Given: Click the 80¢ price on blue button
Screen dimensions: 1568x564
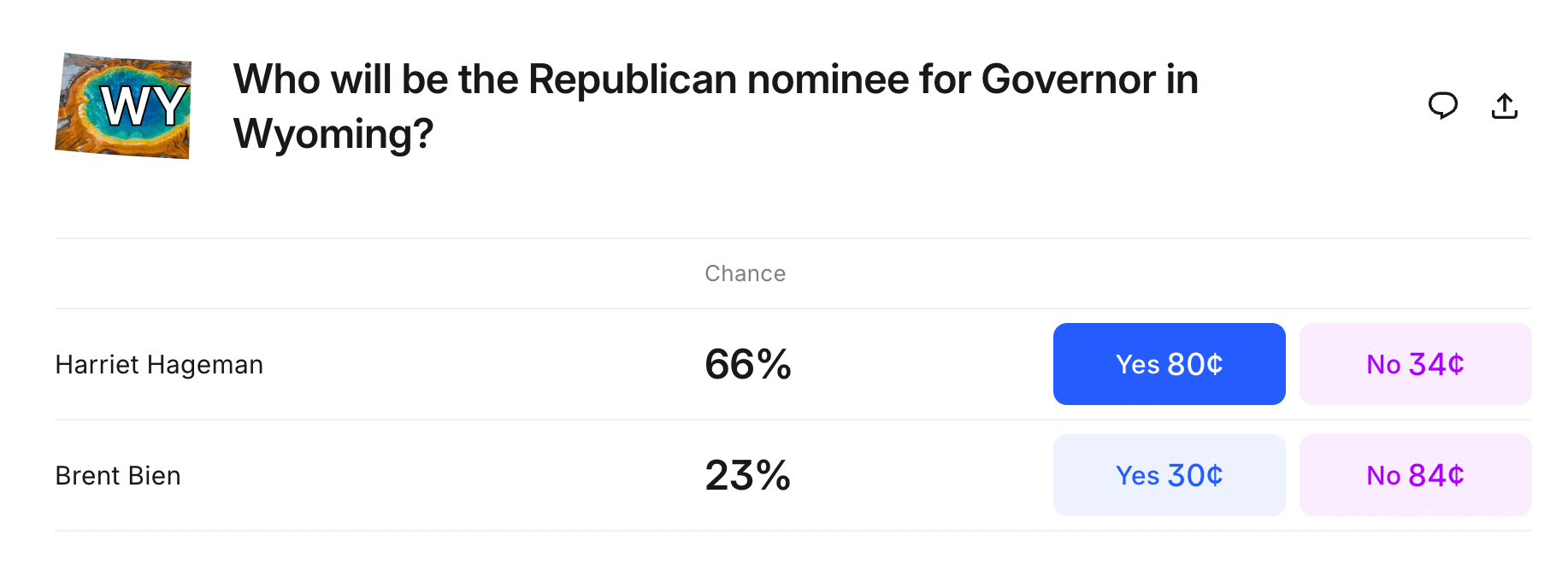Looking at the screenshot, I should [1195, 364].
